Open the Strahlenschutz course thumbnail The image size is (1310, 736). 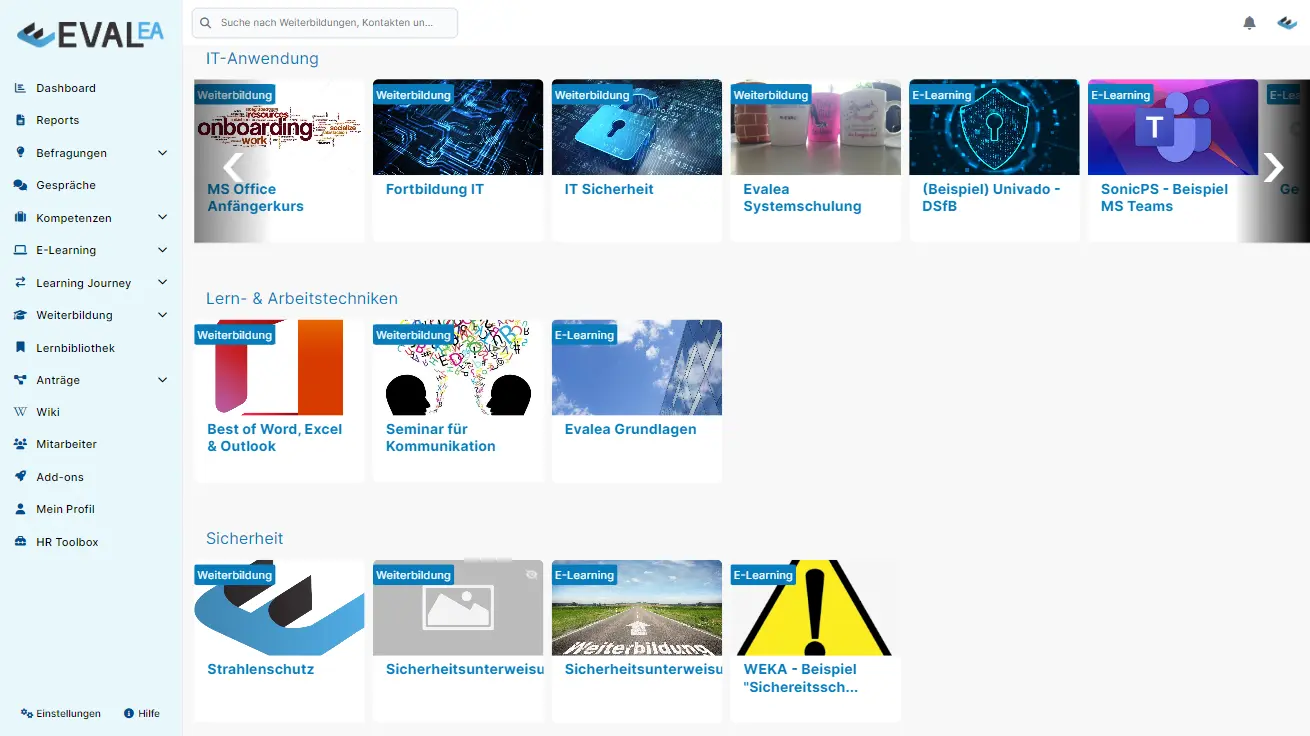click(x=279, y=607)
